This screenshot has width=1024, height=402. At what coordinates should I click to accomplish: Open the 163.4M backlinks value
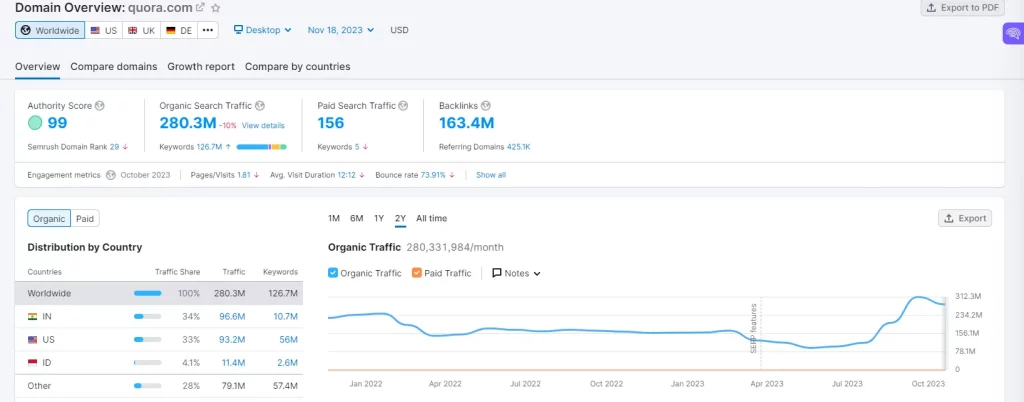[x=466, y=123]
